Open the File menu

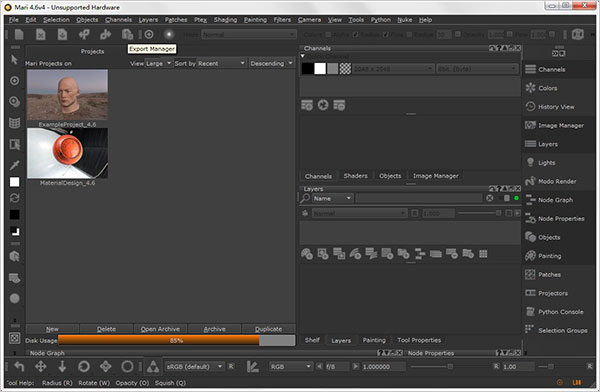point(13,20)
